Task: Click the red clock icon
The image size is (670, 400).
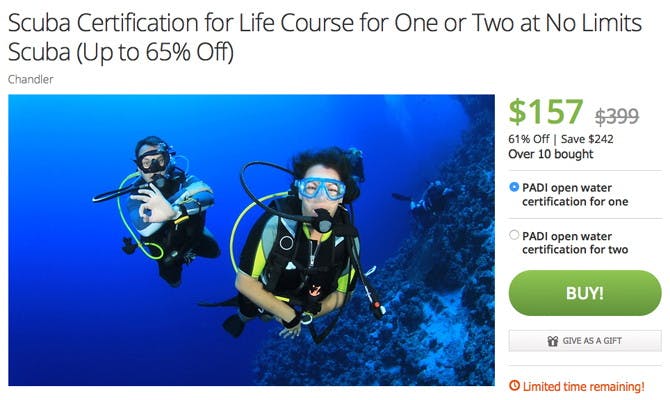Action: click(514, 385)
